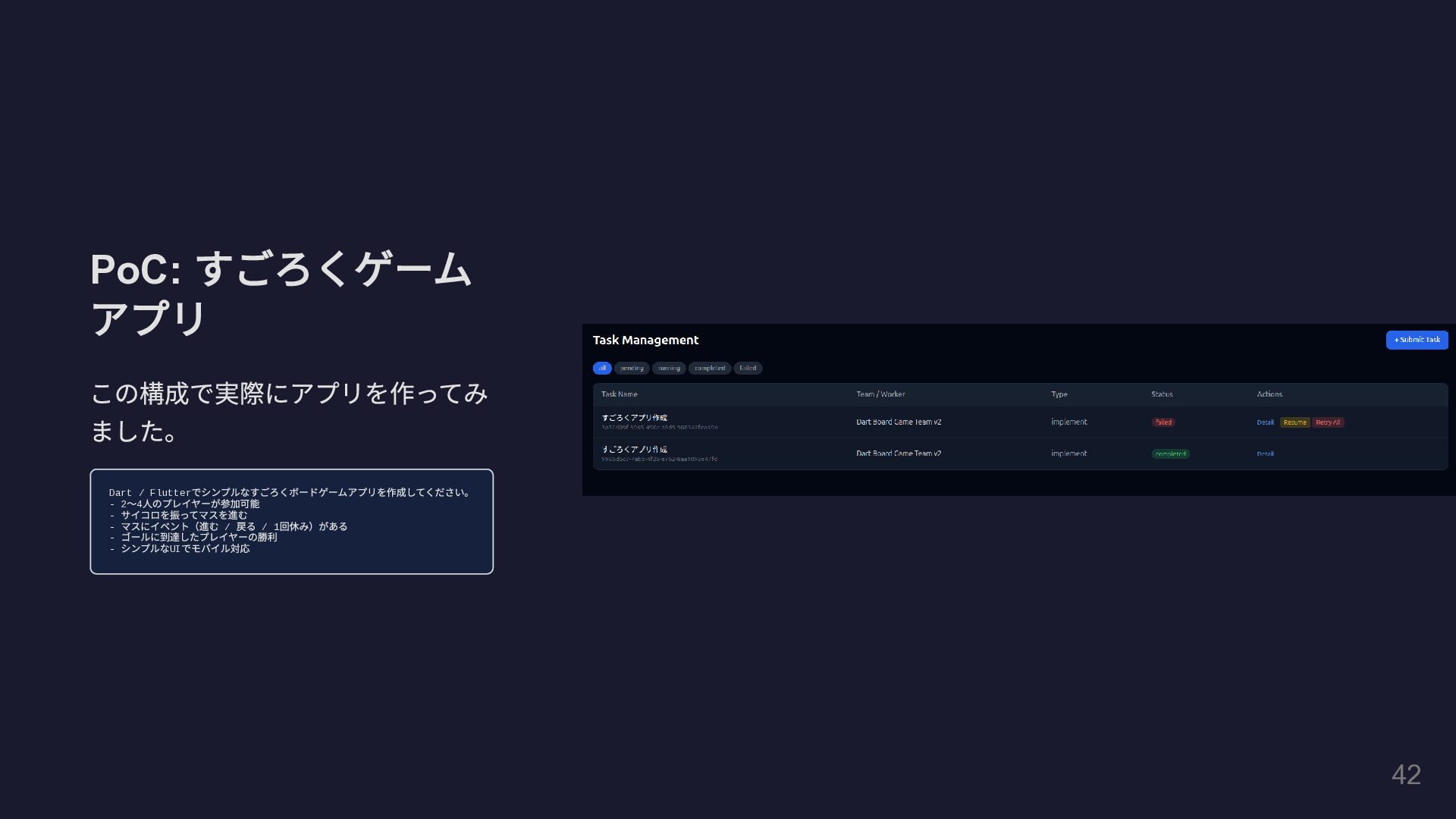Click the Task Name column header
Image resolution: width=1456 pixels, height=819 pixels.
[620, 394]
